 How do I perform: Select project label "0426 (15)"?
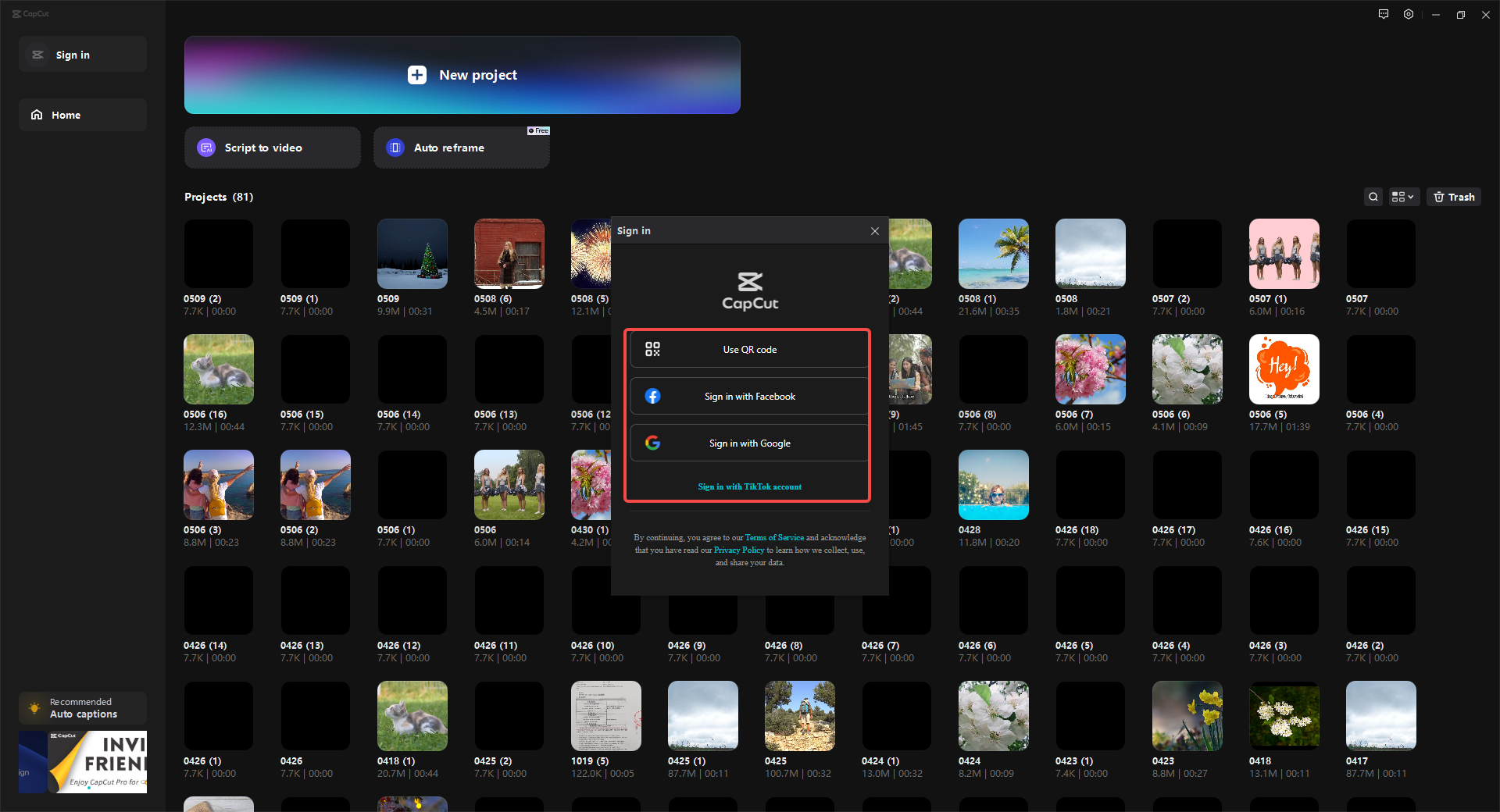point(1367,530)
